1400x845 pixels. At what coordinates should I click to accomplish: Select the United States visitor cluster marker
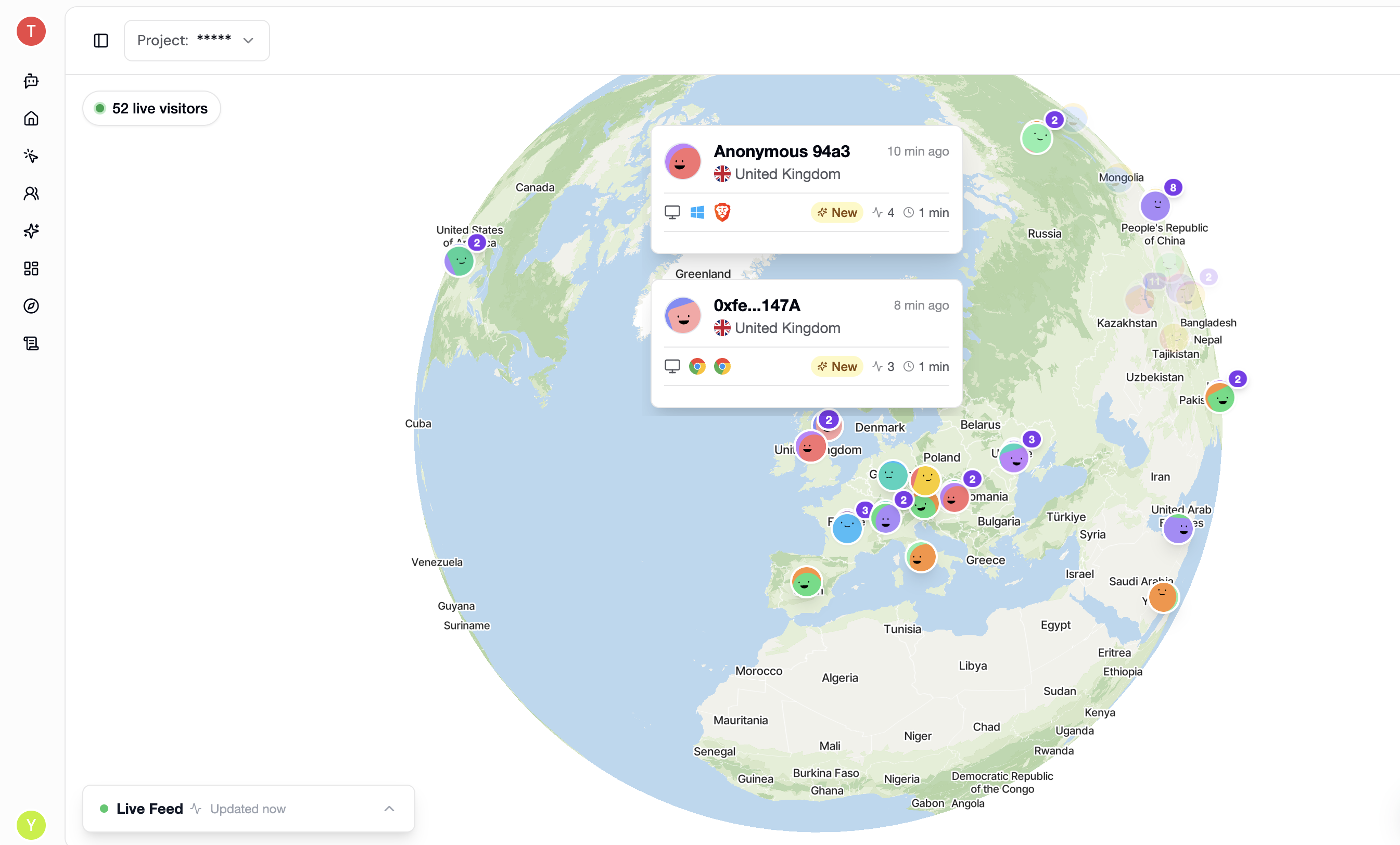click(x=460, y=261)
